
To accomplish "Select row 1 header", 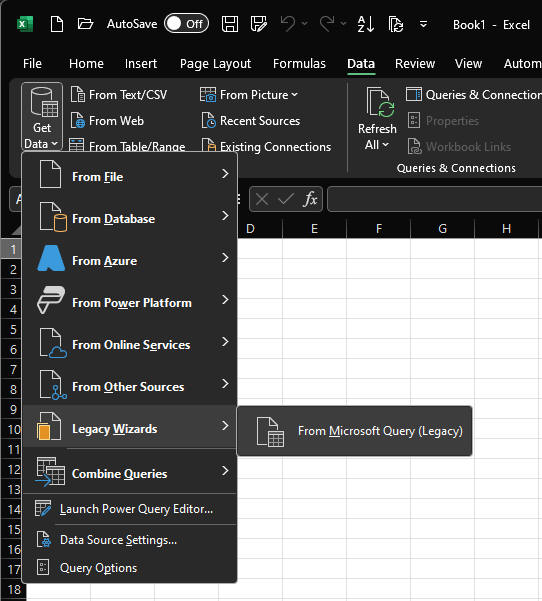I will [13, 249].
